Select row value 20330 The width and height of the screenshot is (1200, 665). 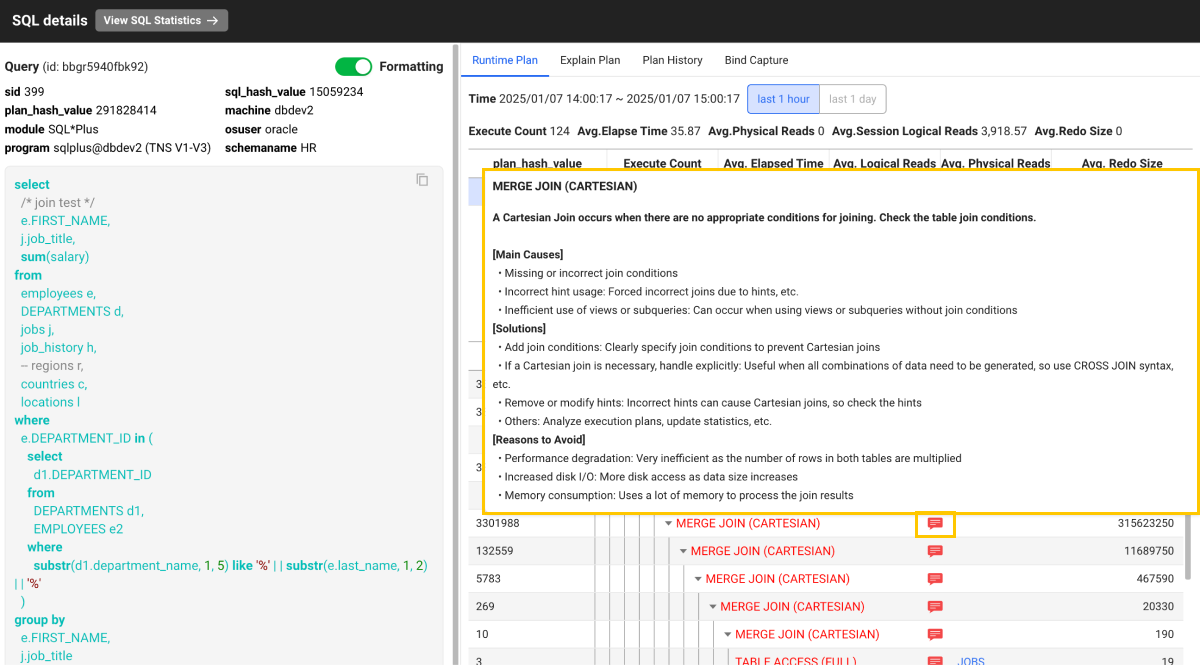tap(1159, 607)
